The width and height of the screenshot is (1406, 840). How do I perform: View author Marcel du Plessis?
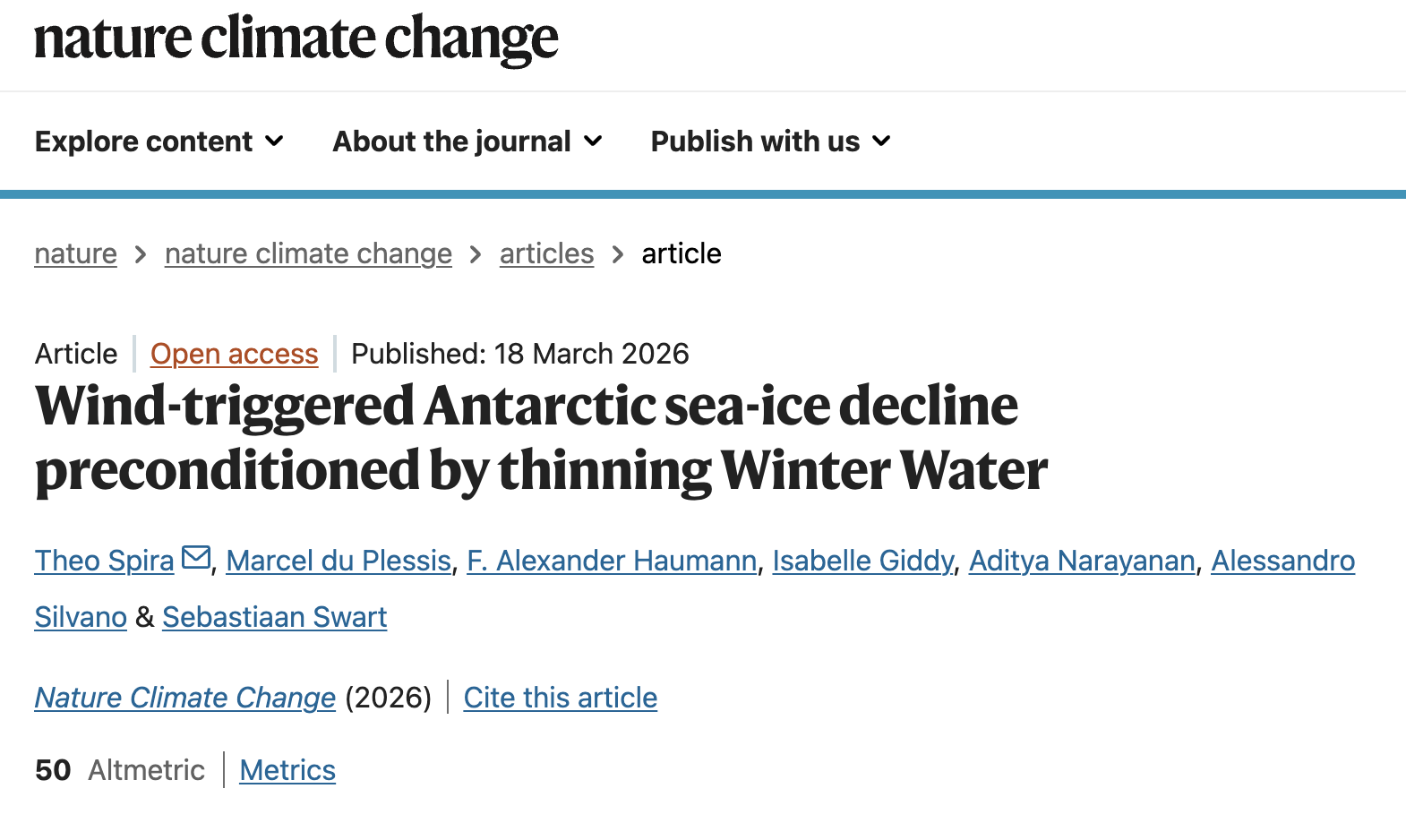339,561
